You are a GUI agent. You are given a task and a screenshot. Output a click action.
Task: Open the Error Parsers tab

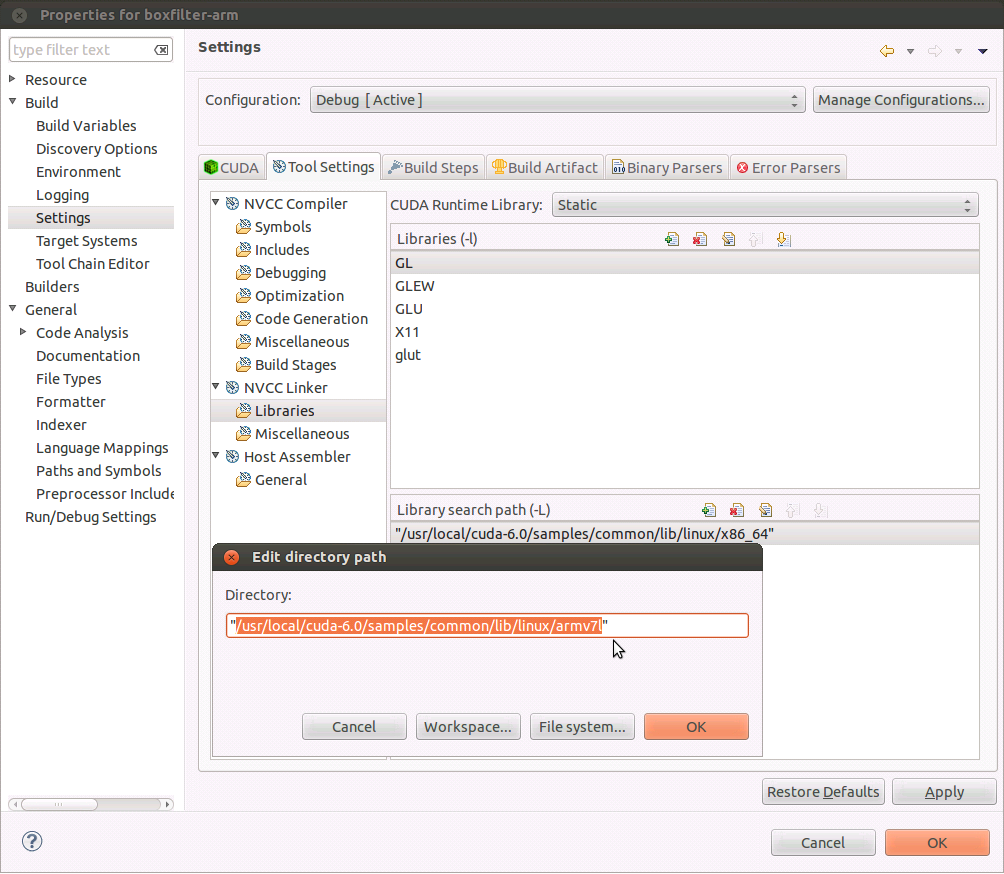click(788, 168)
